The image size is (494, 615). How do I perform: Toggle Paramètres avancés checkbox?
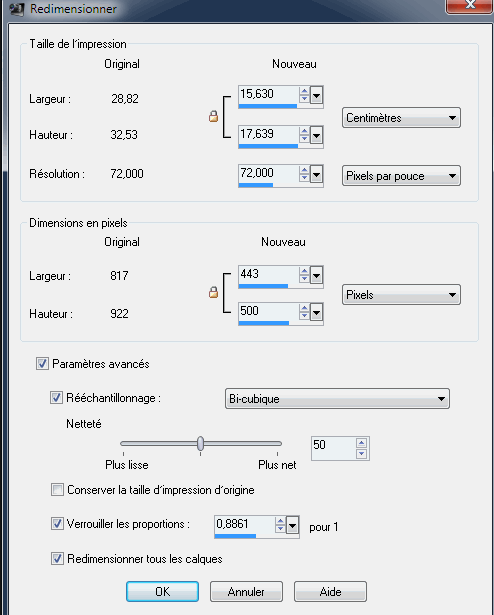tap(42, 364)
